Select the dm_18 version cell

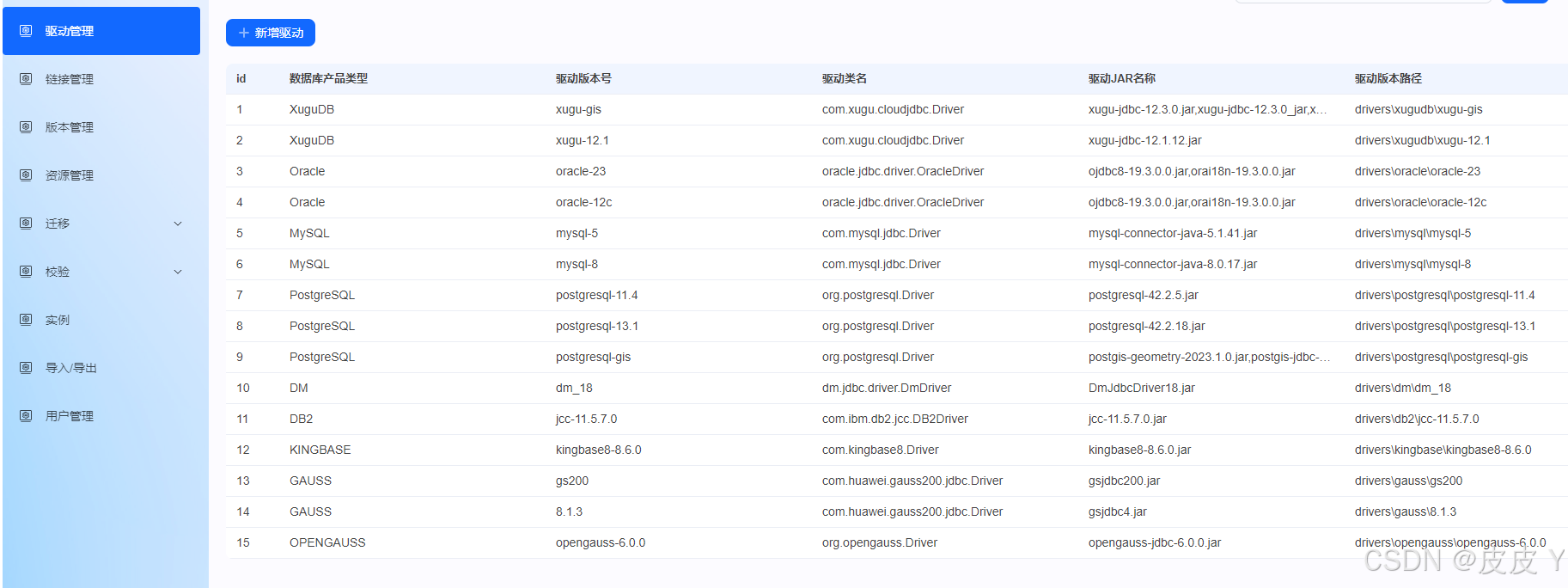[574, 388]
